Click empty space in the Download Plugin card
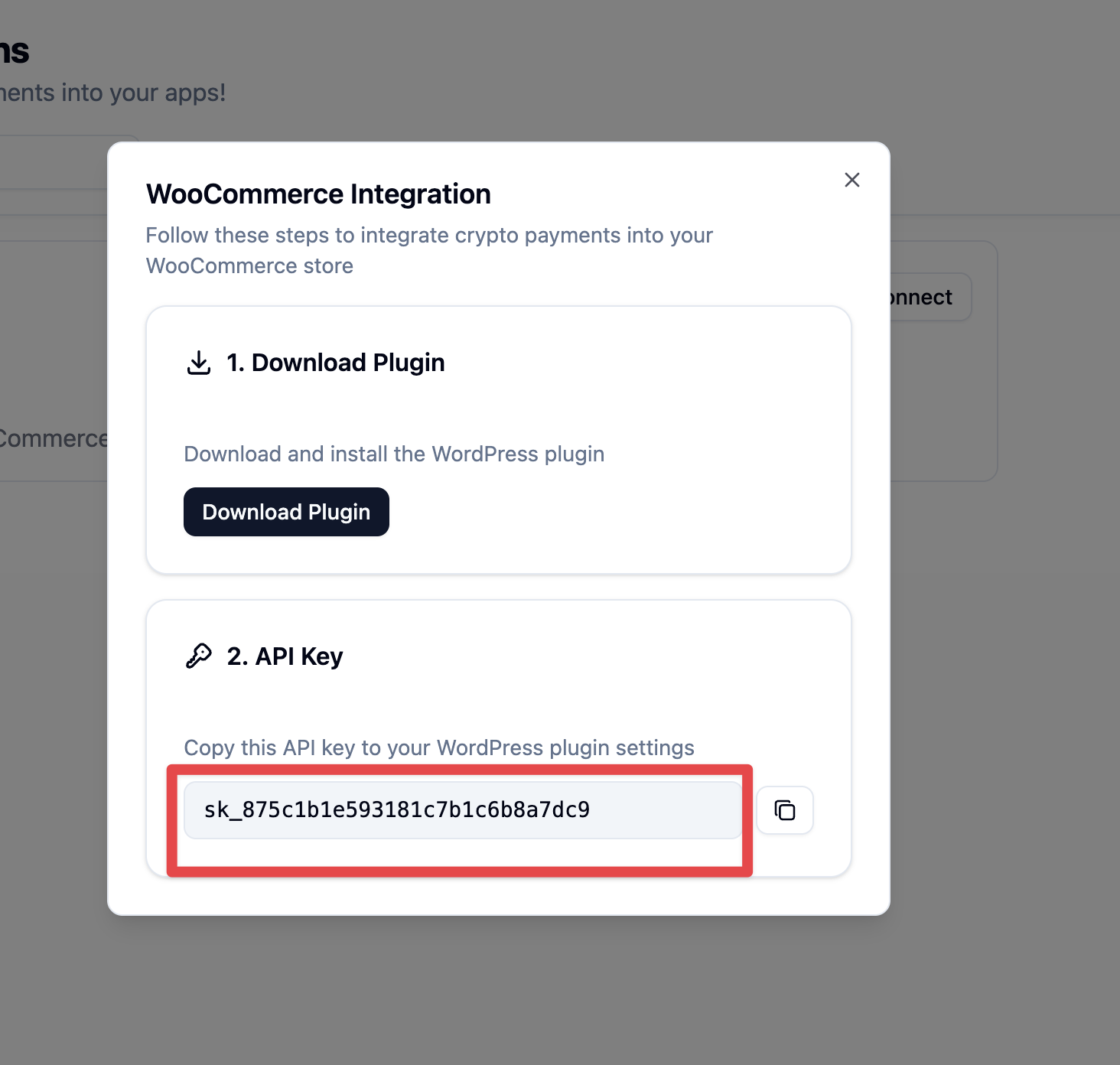The height and width of the screenshot is (1065, 1120). (650, 505)
